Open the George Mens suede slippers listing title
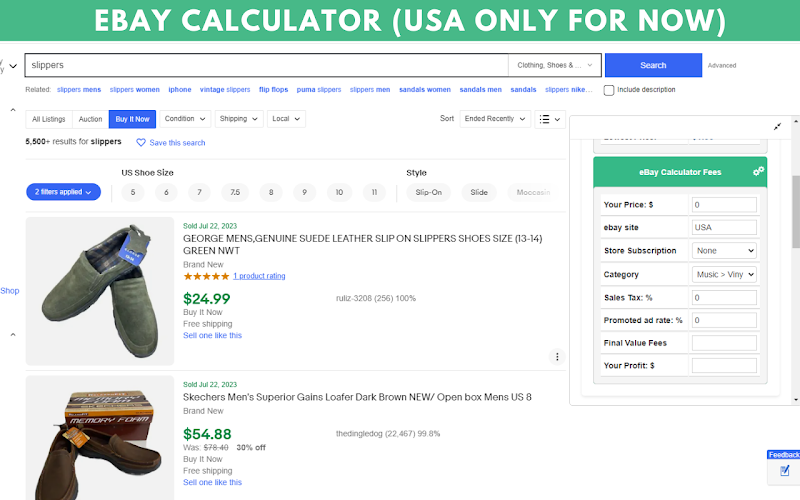This screenshot has width=800, height=500. pyautogui.click(x=363, y=244)
